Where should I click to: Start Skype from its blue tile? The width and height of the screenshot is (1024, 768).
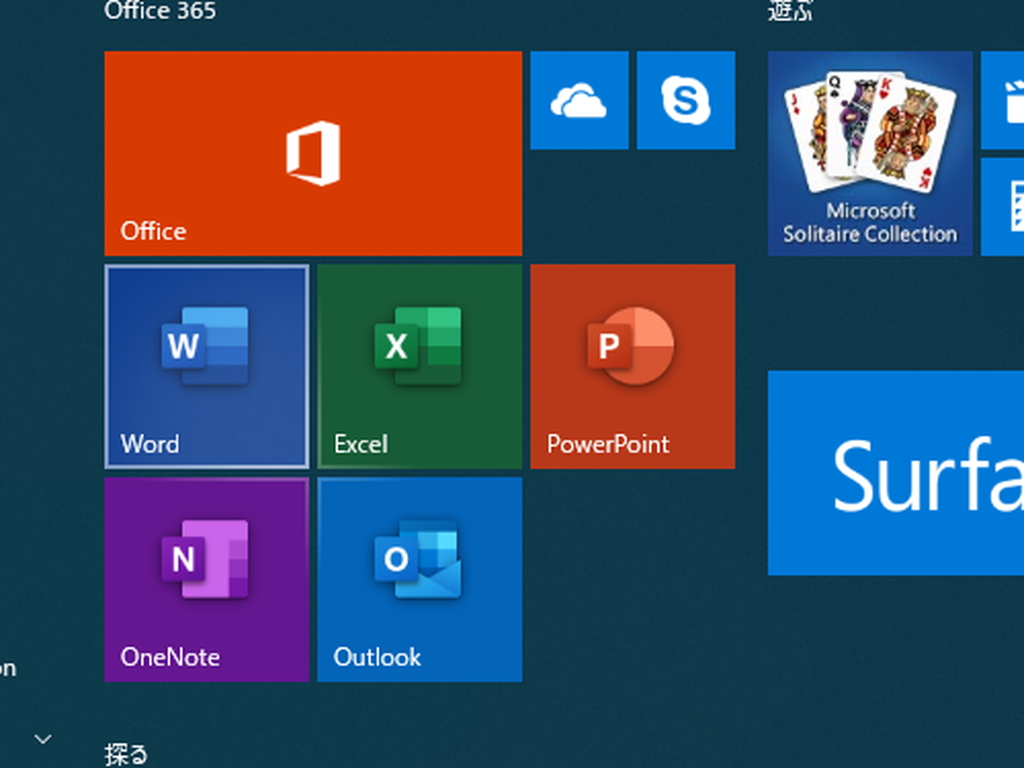[x=686, y=100]
